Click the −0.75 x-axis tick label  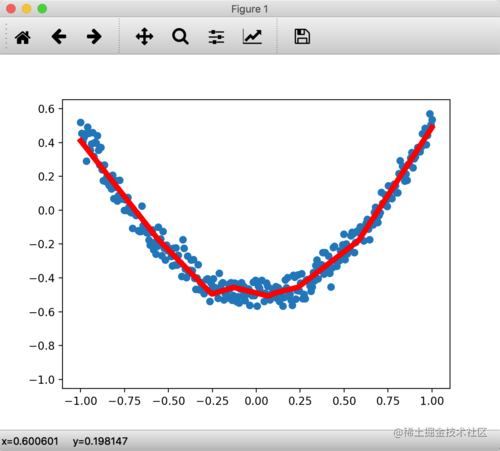(125, 401)
